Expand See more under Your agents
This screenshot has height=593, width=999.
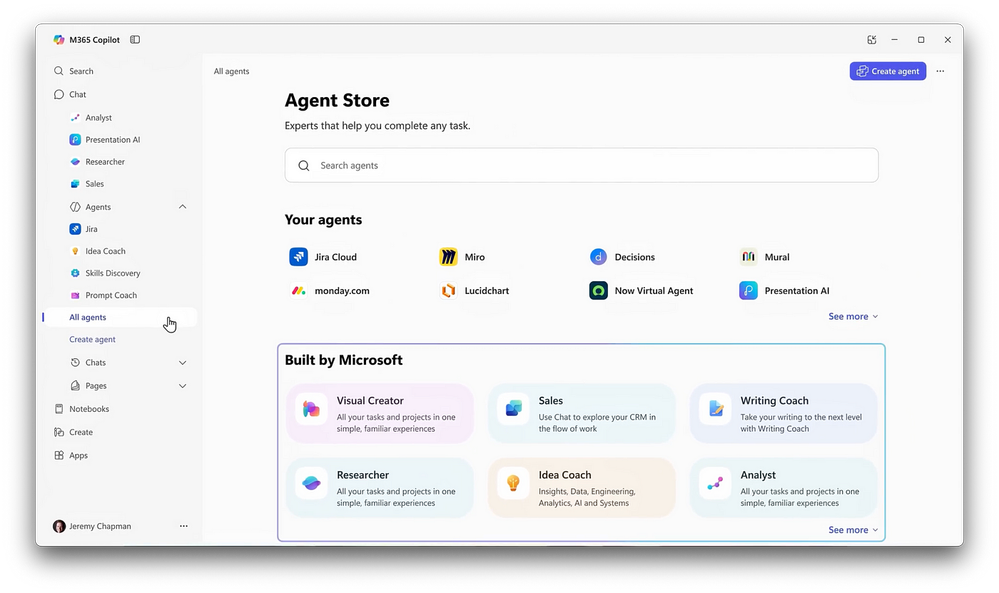coord(853,317)
